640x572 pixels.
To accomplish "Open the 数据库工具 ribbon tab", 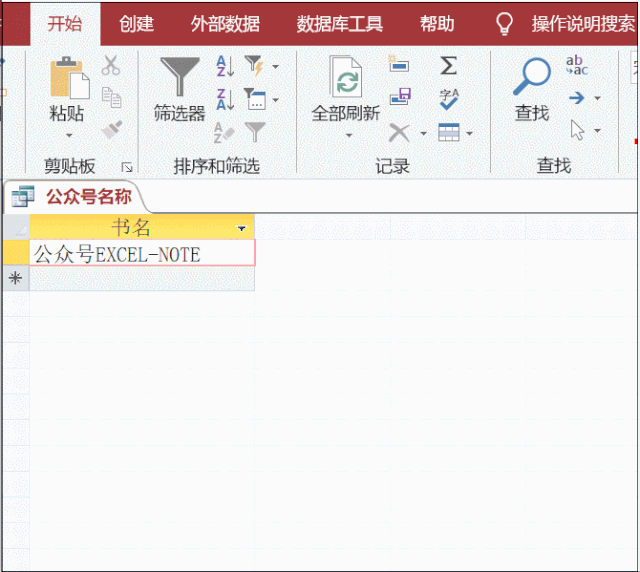I will tap(340, 24).
